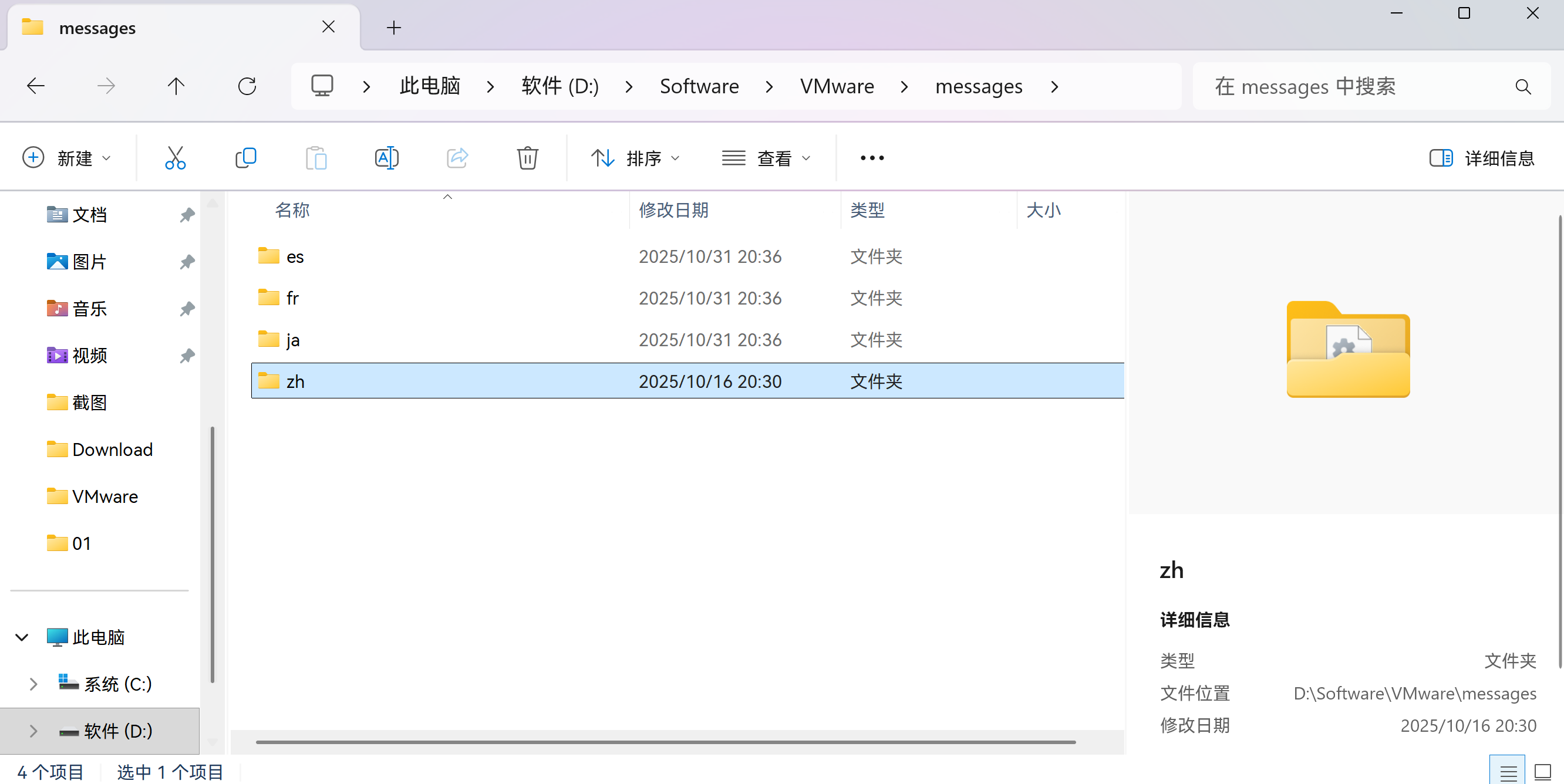
Task: Collapse 此电脑 in navigation tree
Action: tap(22, 637)
